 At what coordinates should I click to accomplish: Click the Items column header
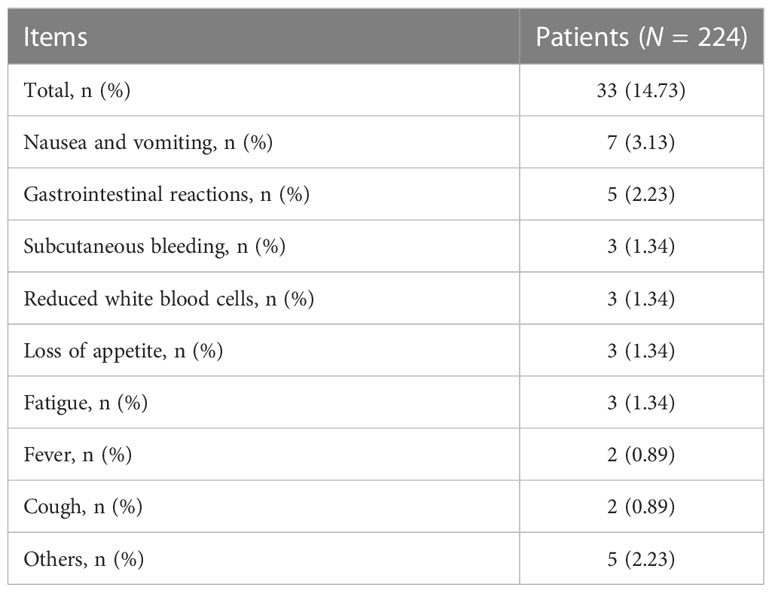coord(55,37)
